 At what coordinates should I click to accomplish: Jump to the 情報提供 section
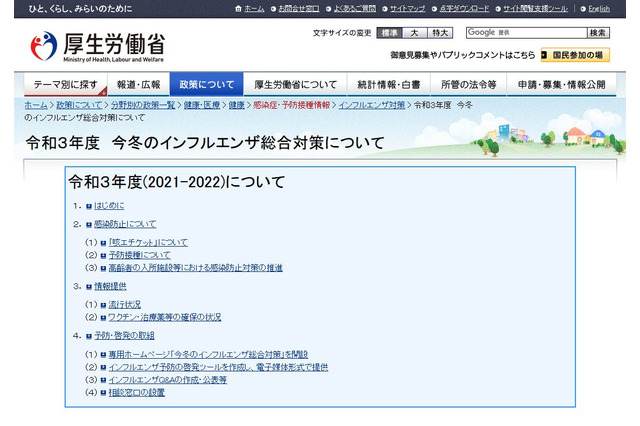[x=110, y=287]
